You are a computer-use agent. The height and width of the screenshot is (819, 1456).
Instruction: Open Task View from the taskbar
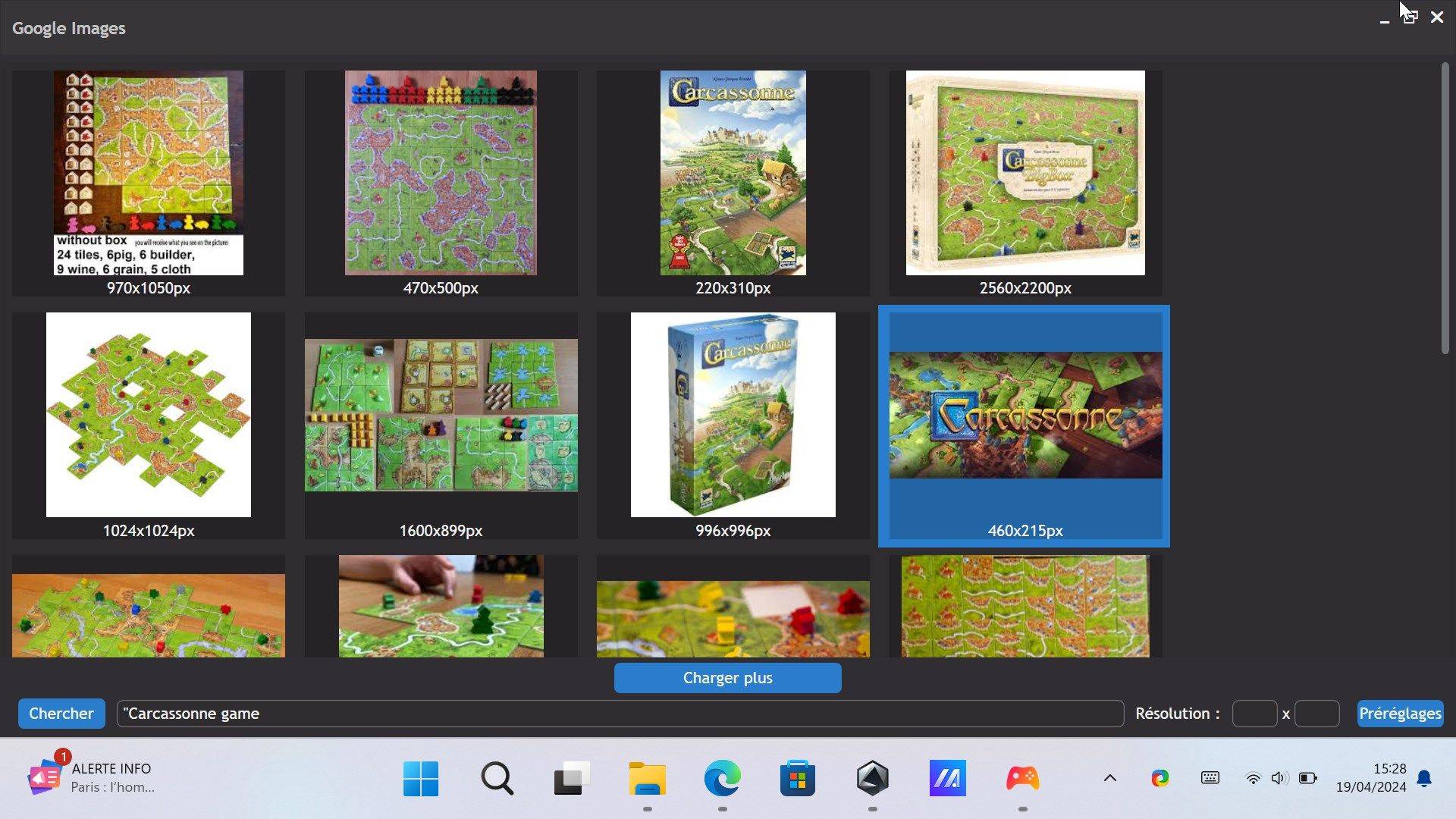[x=572, y=779]
